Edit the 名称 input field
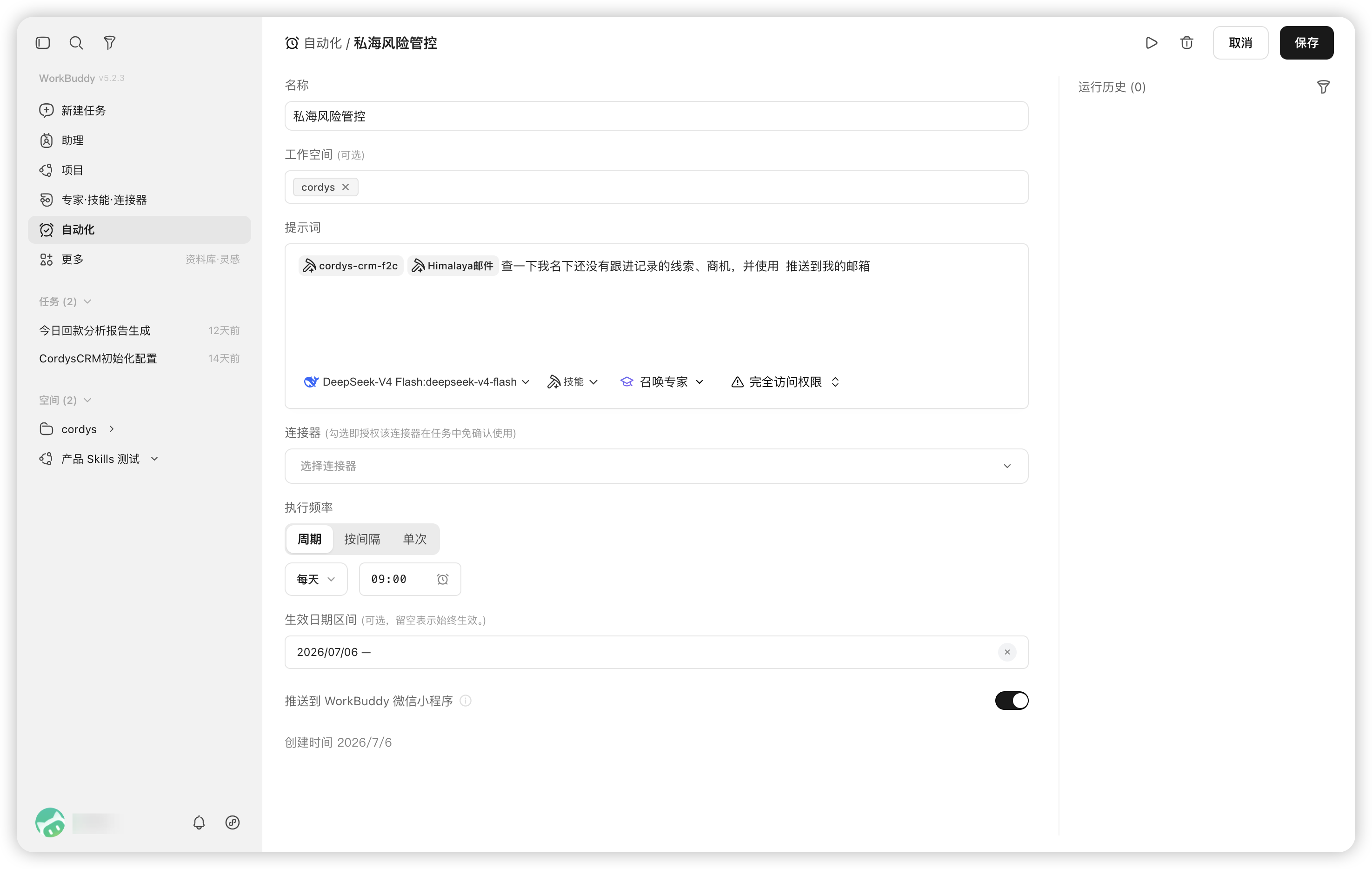The width and height of the screenshot is (1372, 869). click(656, 116)
